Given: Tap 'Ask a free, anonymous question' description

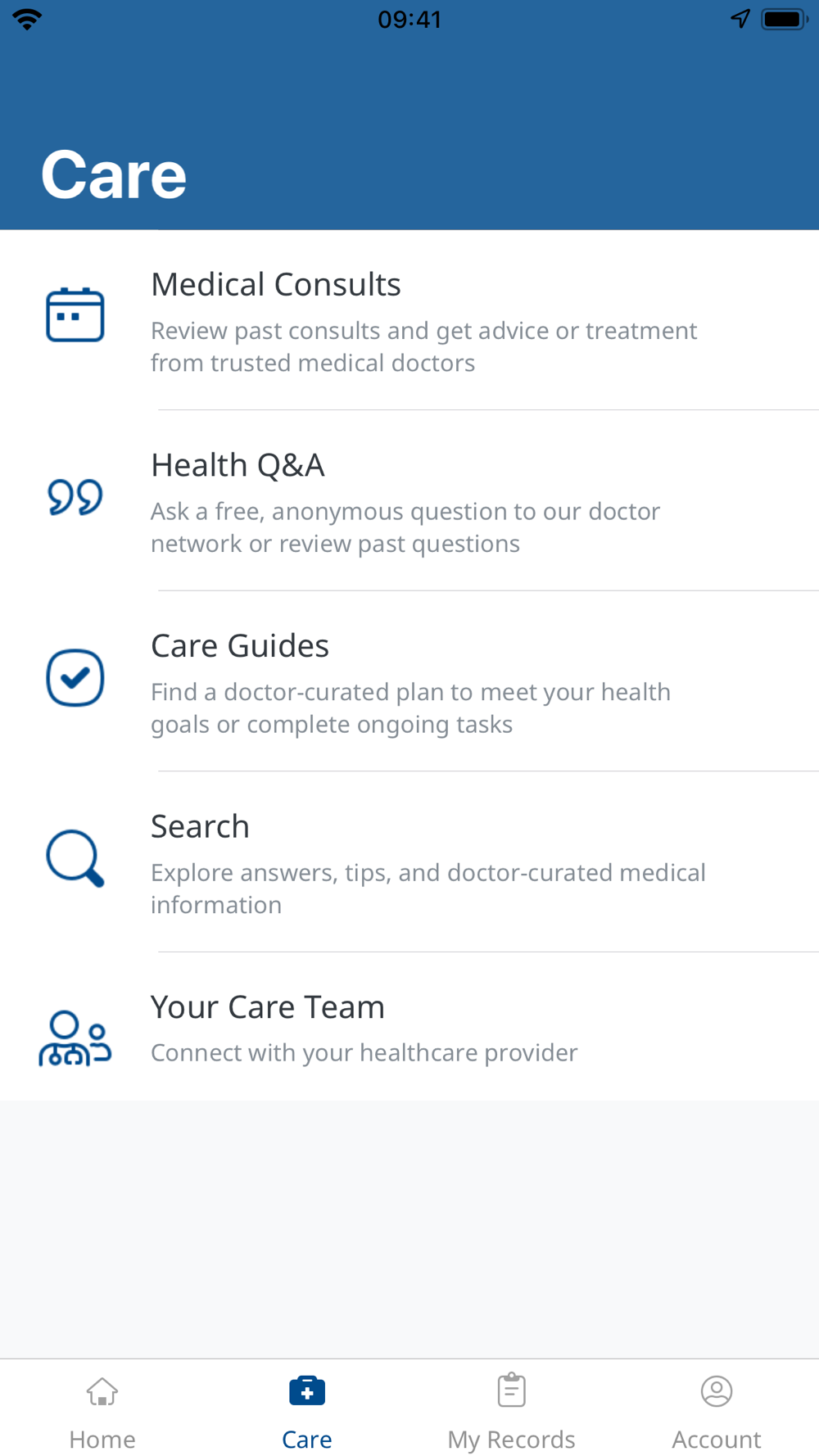Looking at the screenshot, I should [405, 527].
